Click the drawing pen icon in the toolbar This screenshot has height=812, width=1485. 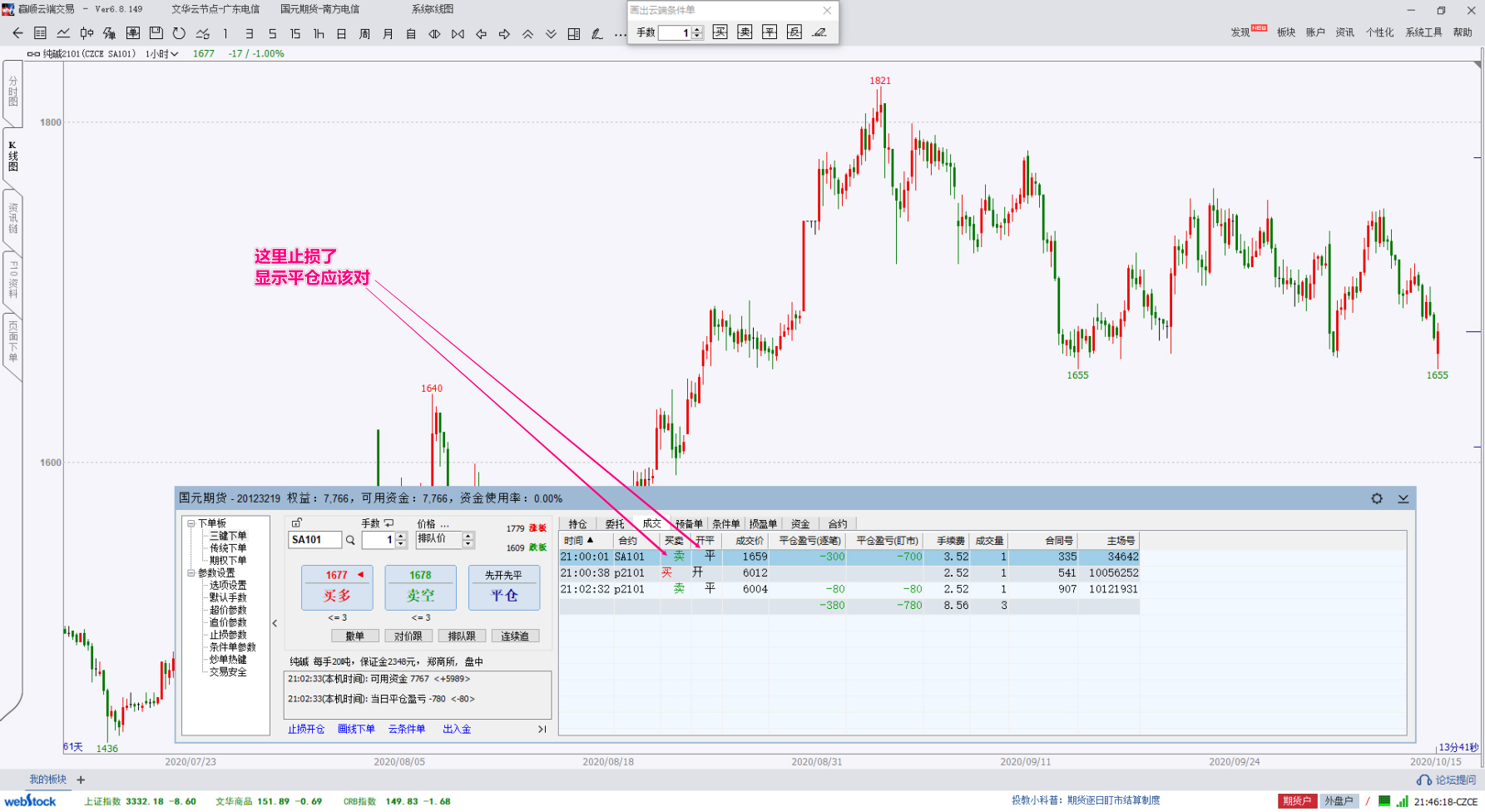596,33
